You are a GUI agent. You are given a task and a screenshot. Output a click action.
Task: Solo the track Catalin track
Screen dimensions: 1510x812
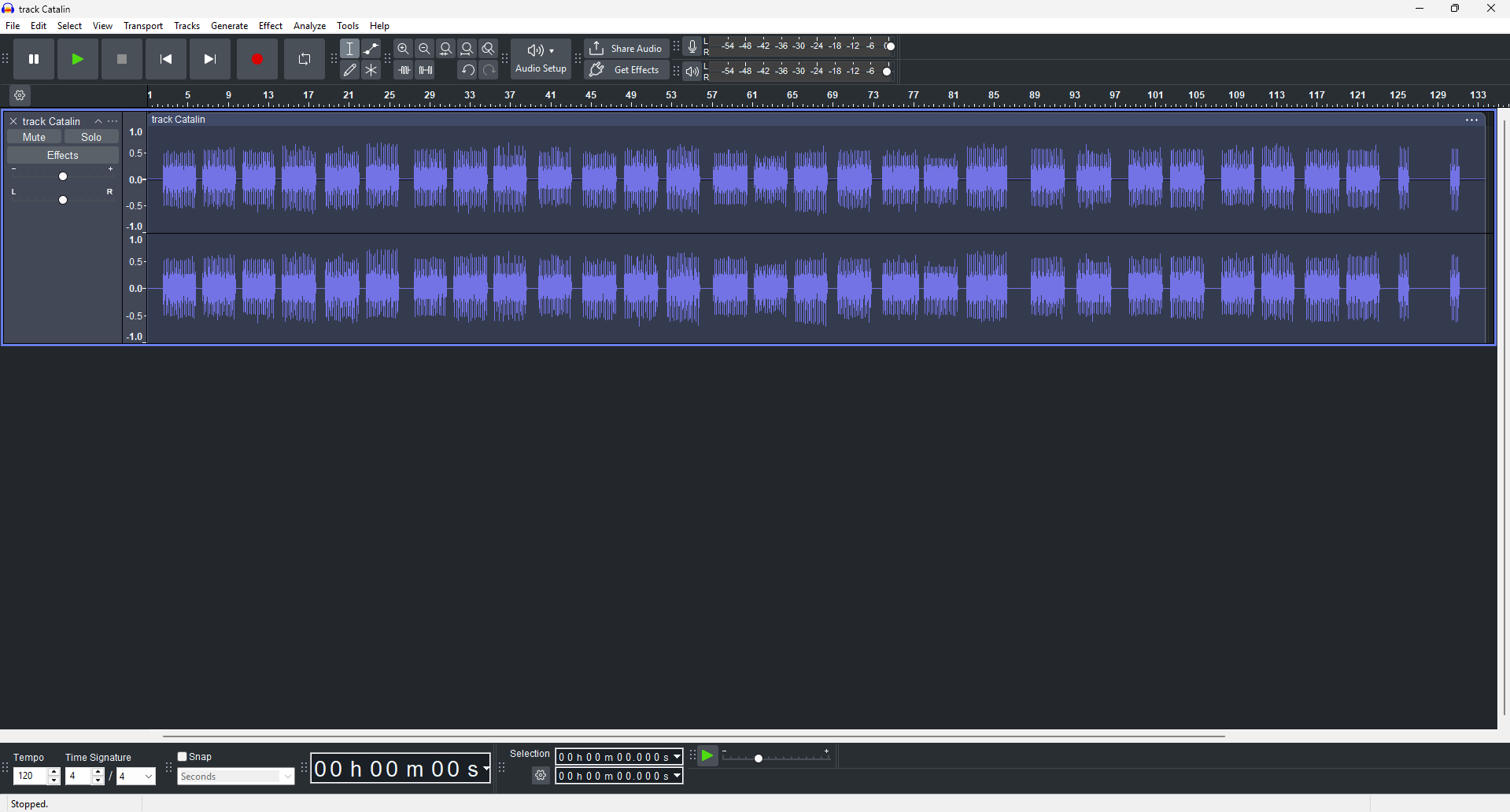click(x=91, y=137)
